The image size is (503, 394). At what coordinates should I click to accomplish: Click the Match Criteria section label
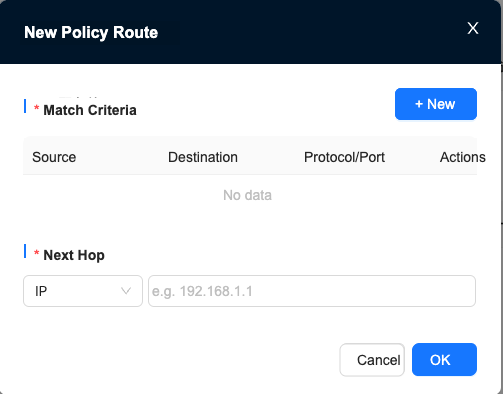90,110
